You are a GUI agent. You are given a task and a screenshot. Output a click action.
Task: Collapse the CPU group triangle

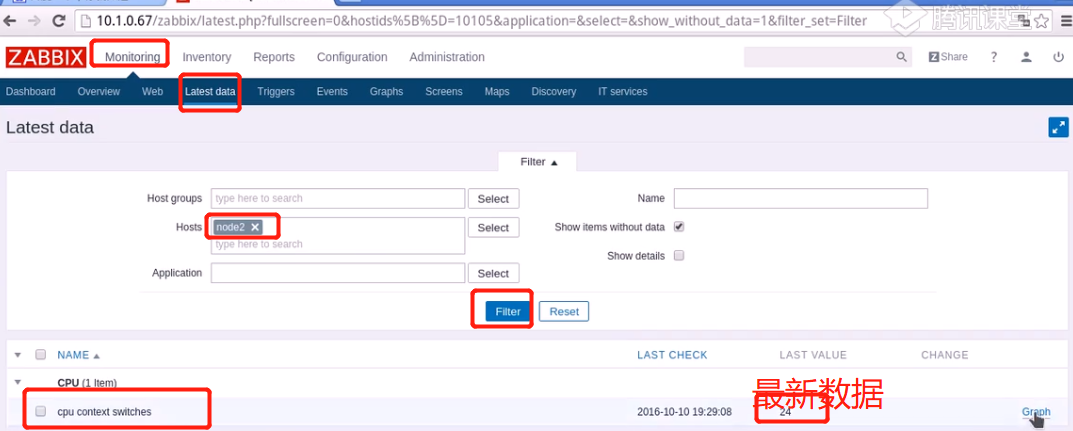coord(18,383)
